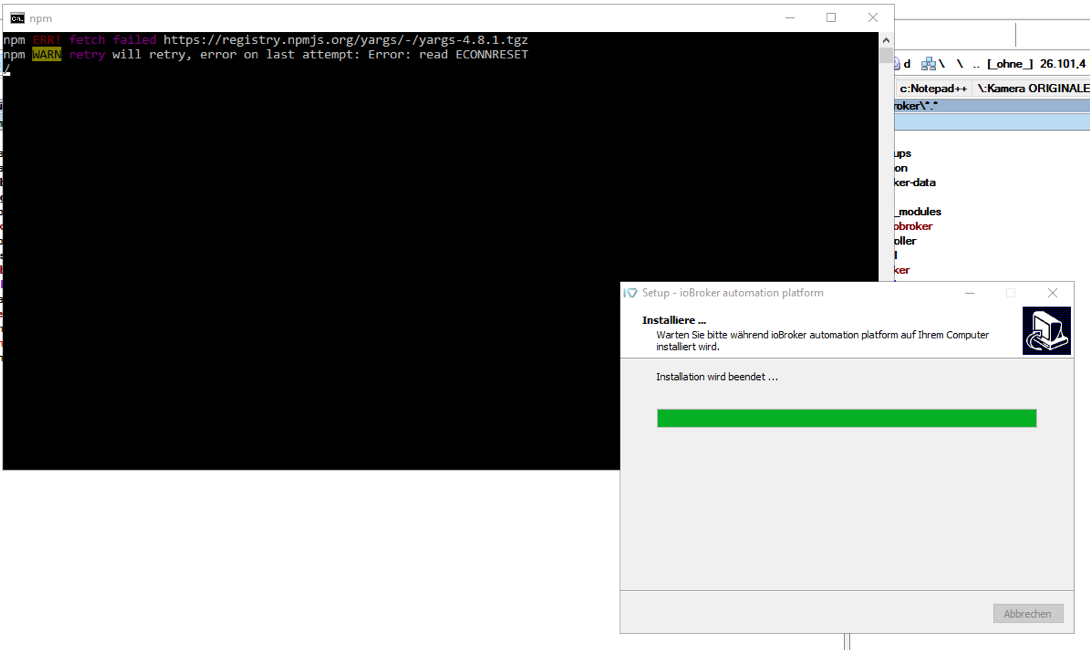Close the ioBroker Setup dialog
1090x650 pixels.
click(1052, 293)
